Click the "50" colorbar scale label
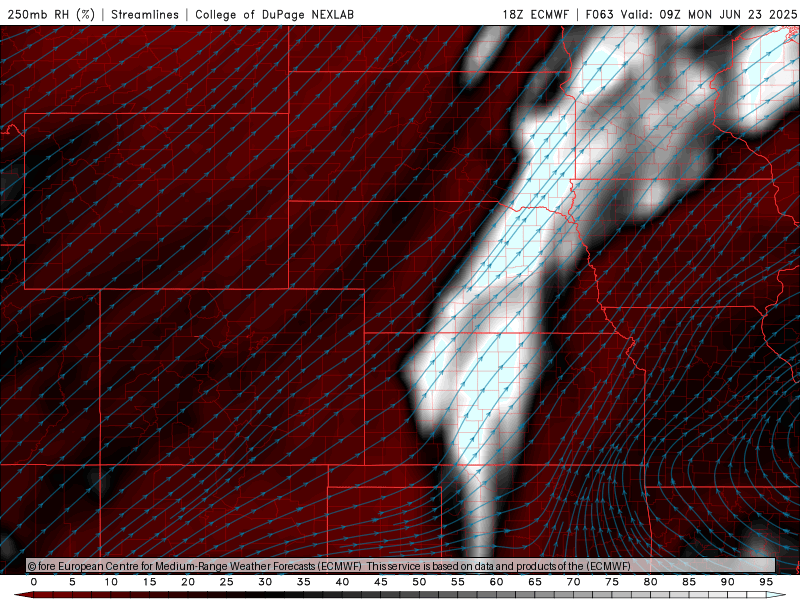The height and width of the screenshot is (600, 800). [x=419, y=582]
